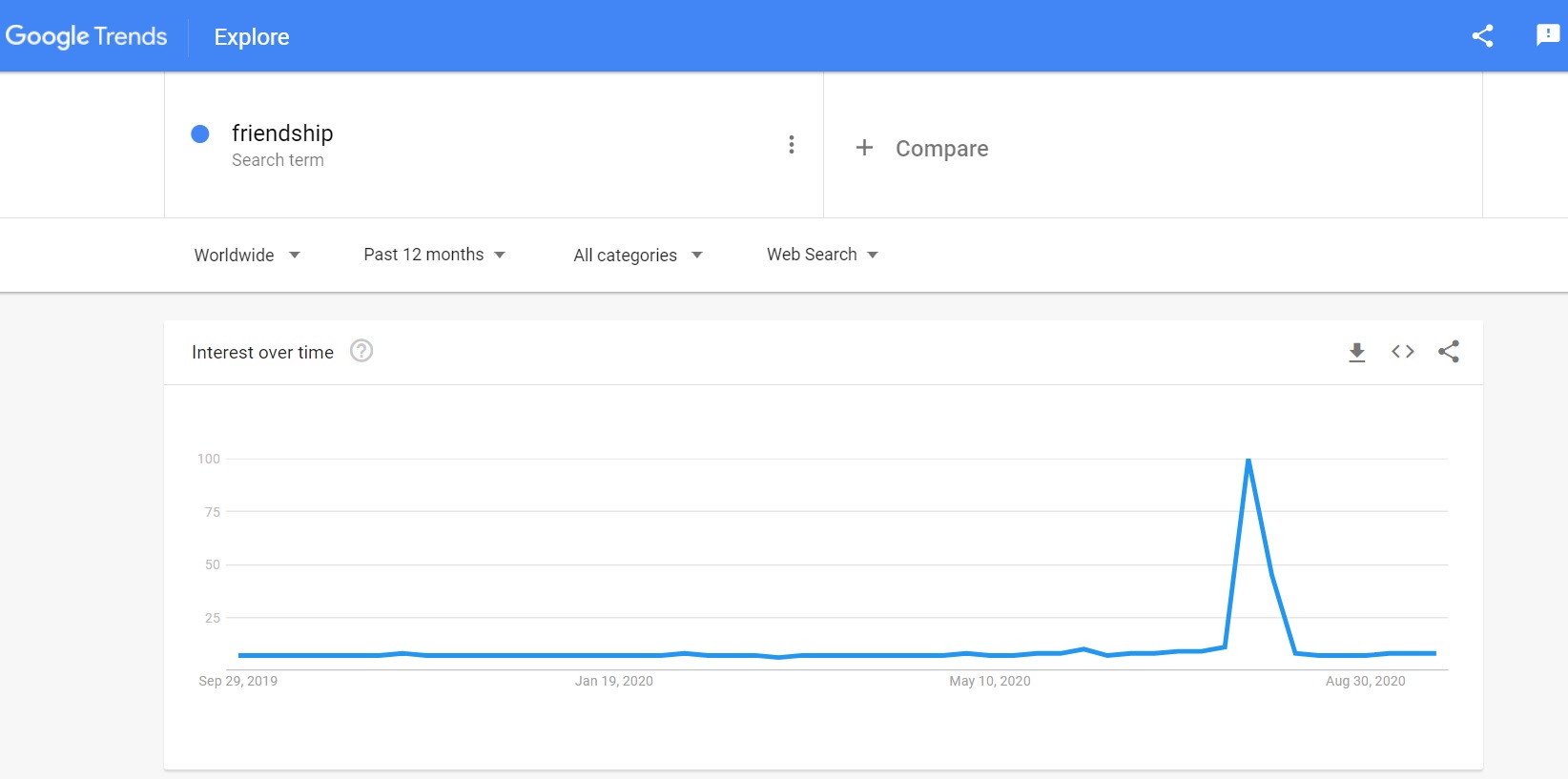Open the Web Search type dropdown
Image resolution: width=1568 pixels, height=779 pixels.
tap(822, 255)
